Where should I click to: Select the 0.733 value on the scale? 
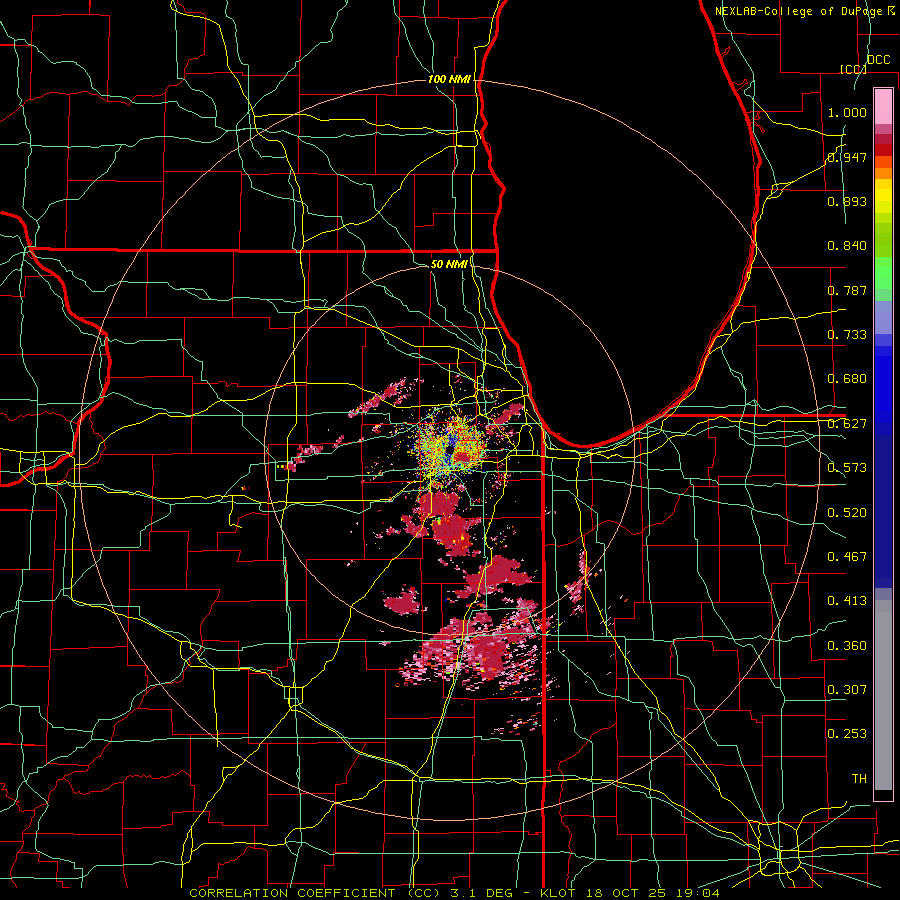847,335
